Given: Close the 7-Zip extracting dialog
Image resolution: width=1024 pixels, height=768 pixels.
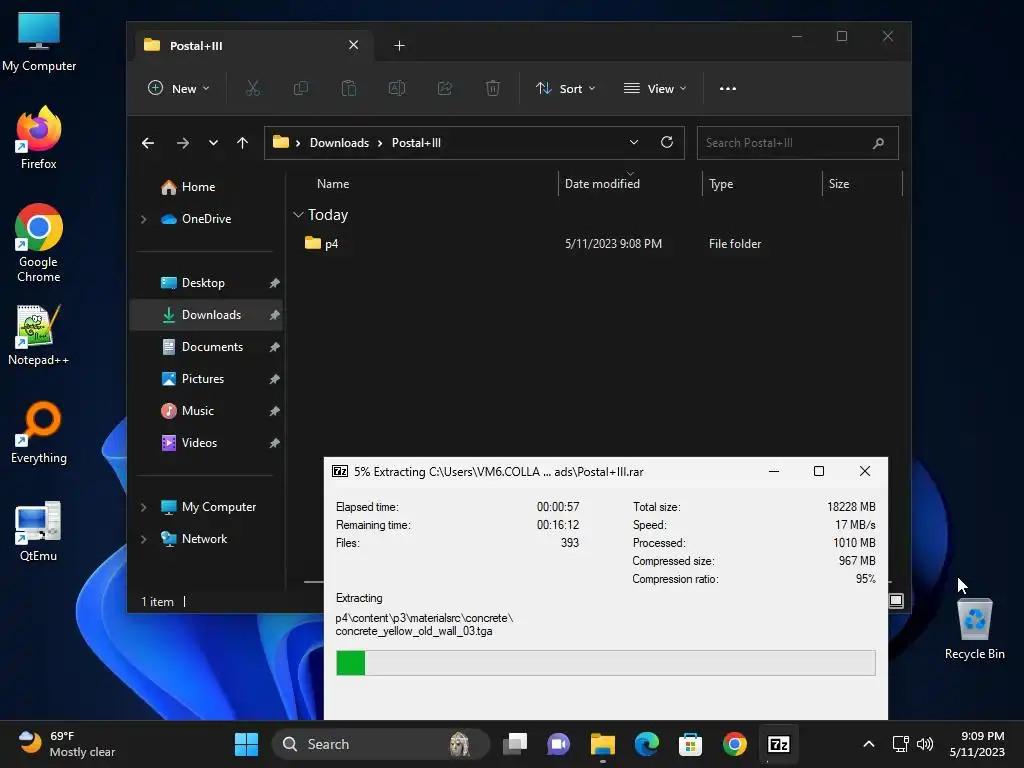Looking at the screenshot, I should (865, 471).
